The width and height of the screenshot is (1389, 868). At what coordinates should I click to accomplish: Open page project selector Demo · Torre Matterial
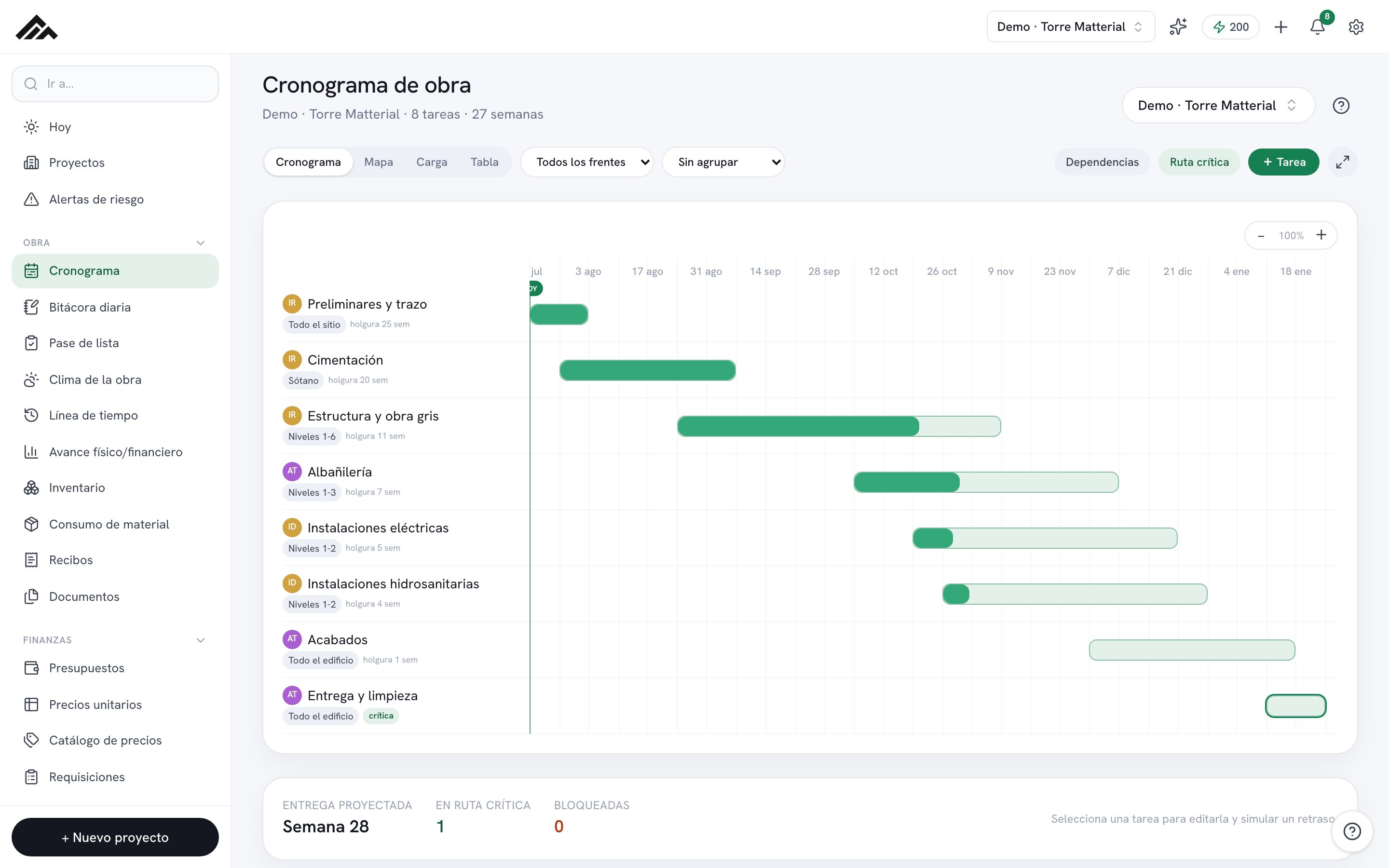pyautogui.click(x=1218, y=106)
